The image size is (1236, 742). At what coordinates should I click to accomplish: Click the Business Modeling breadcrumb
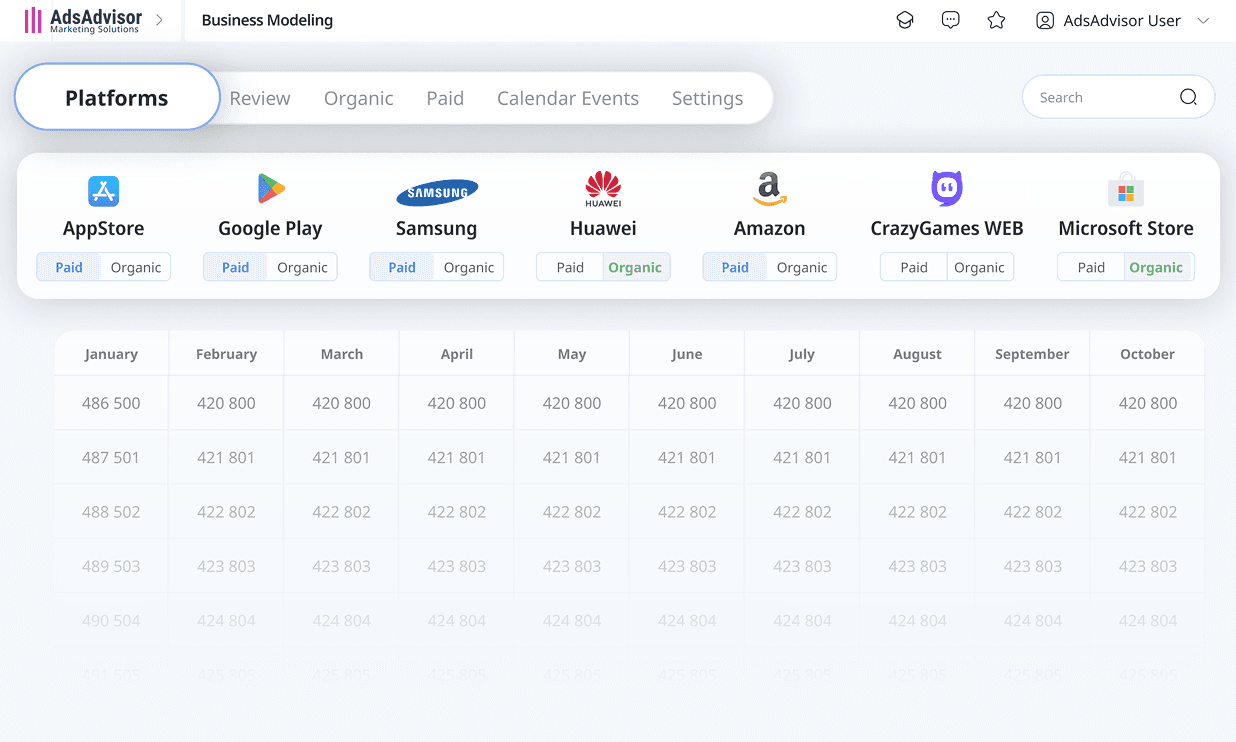point(267,20)
